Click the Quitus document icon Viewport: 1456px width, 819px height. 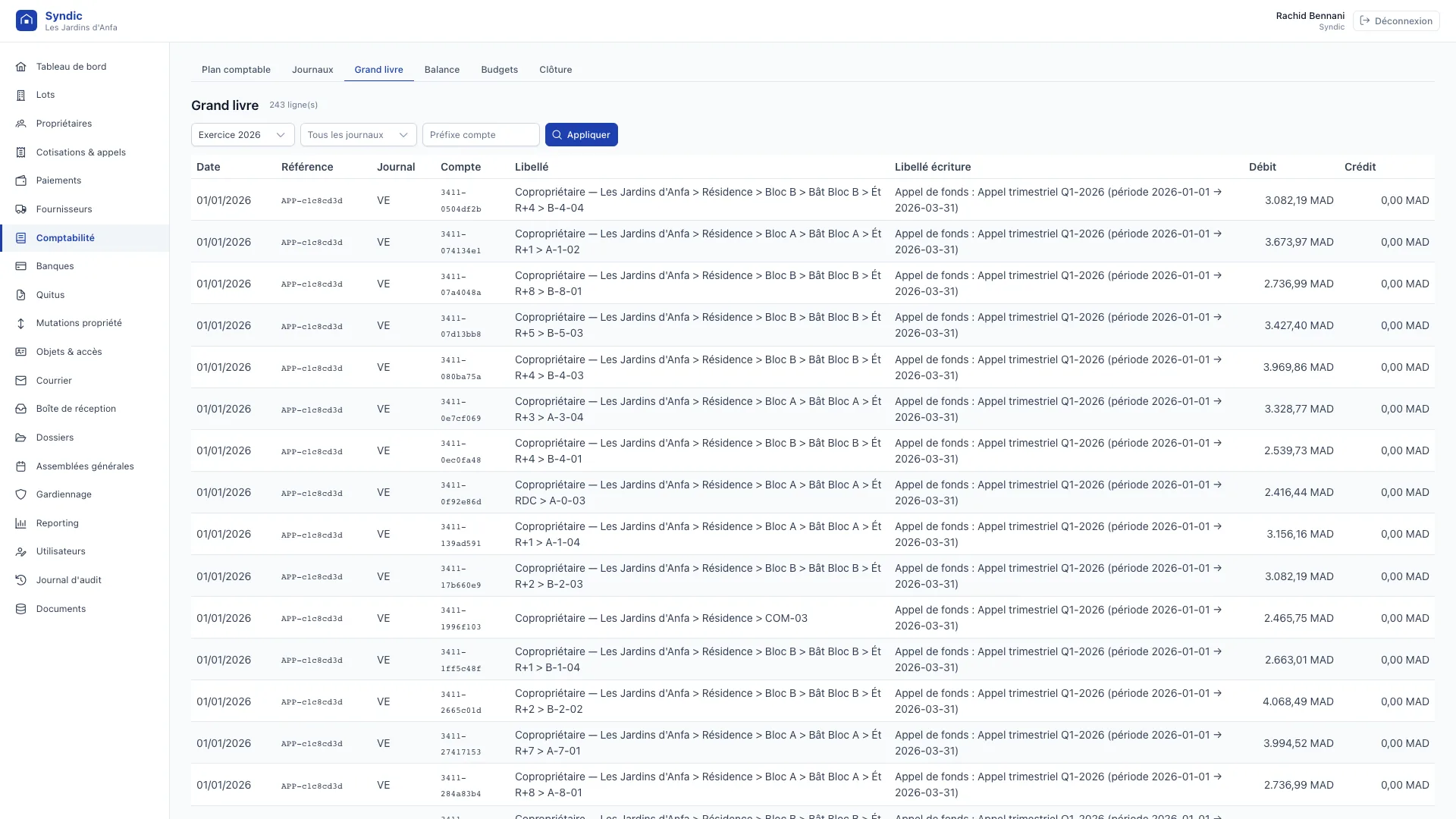21,295
